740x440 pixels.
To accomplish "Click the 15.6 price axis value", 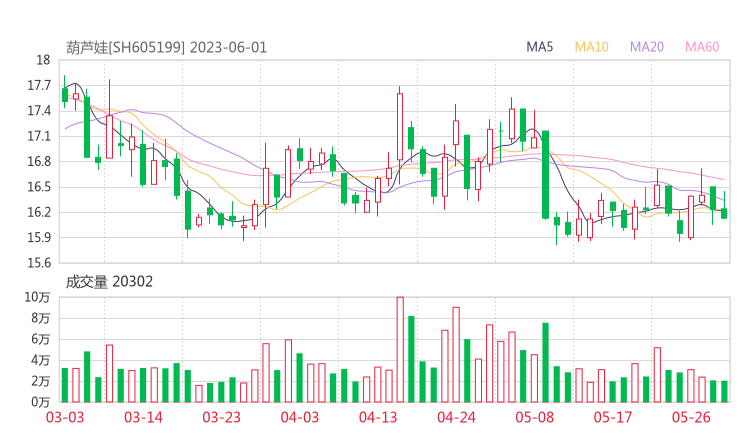I will click(39, 263).
